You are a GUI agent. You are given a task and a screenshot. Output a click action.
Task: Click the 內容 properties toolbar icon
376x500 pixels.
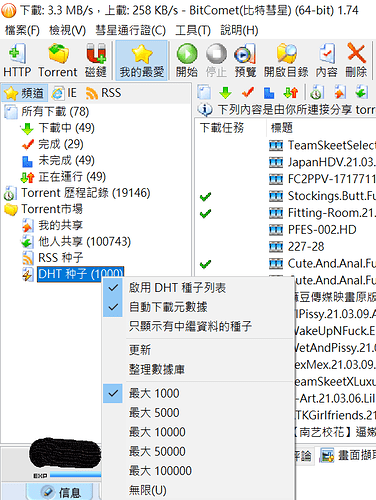327,60
